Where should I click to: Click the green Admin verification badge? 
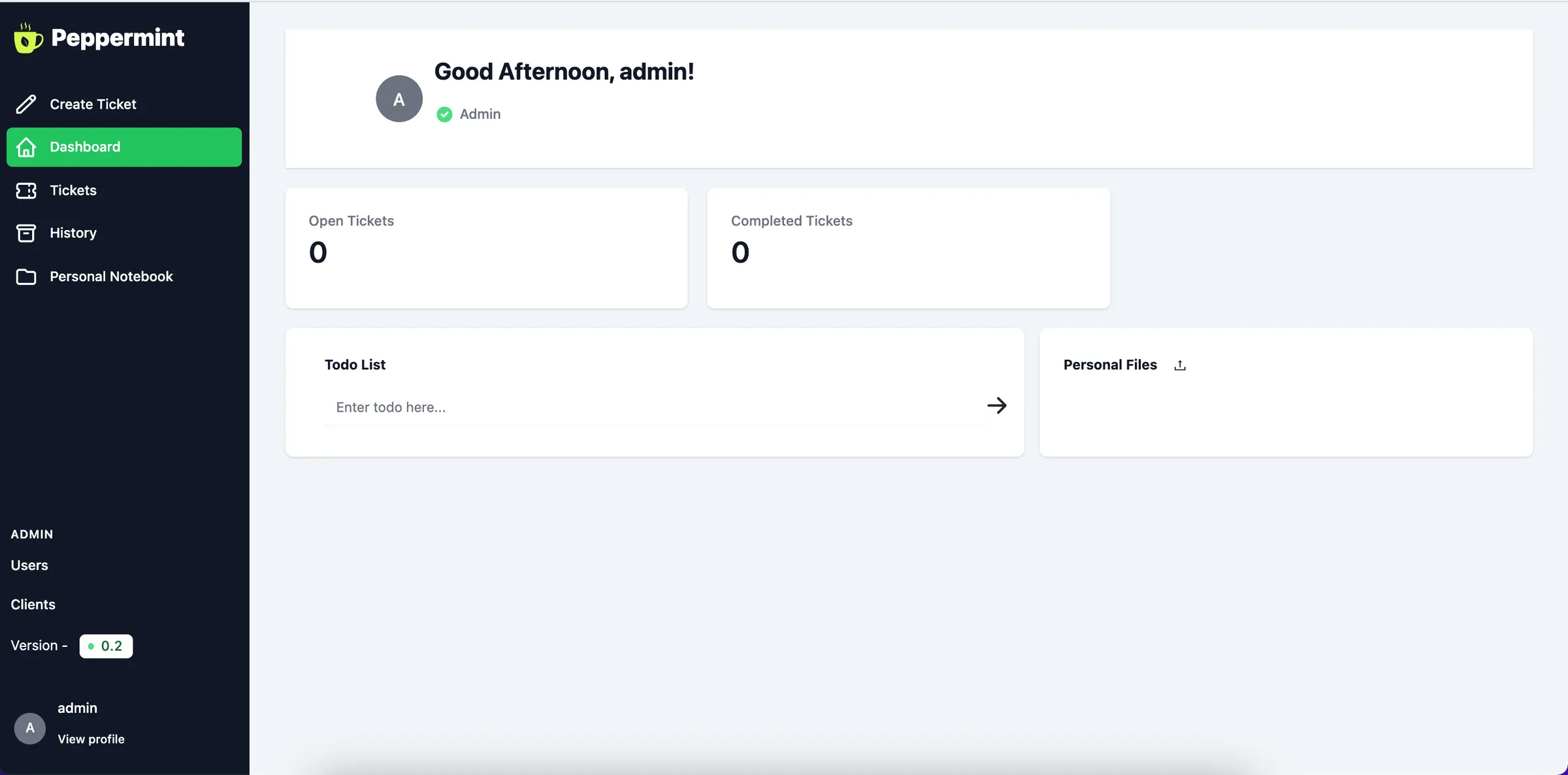coord(444,114)
